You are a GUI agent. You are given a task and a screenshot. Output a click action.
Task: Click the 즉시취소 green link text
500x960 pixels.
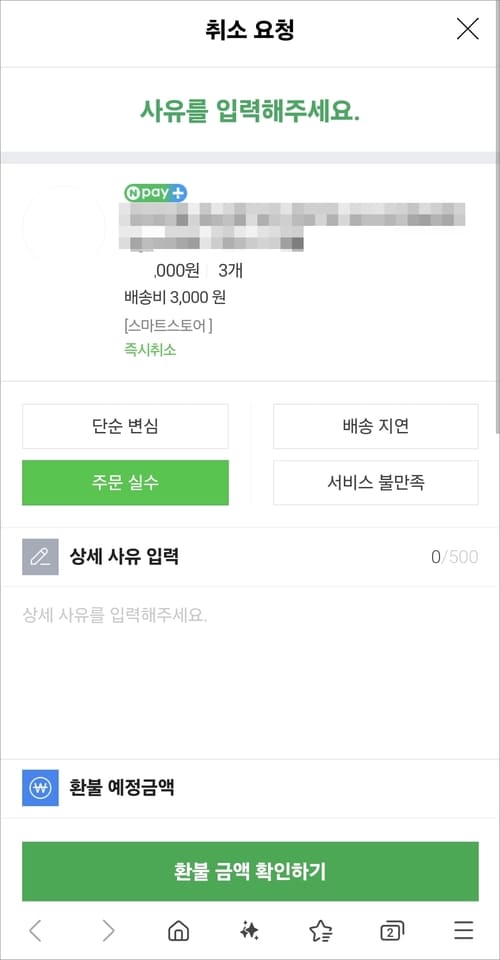150,350
